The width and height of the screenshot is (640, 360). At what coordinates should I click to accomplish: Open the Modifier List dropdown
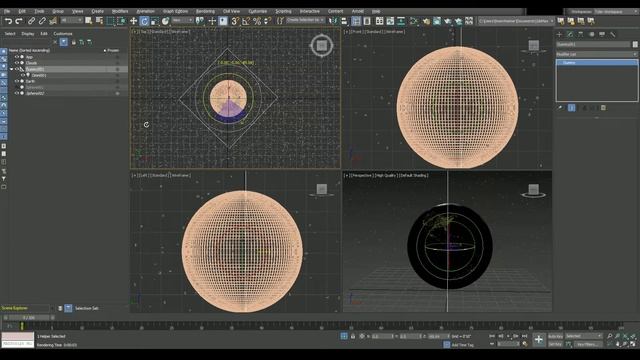597,54
